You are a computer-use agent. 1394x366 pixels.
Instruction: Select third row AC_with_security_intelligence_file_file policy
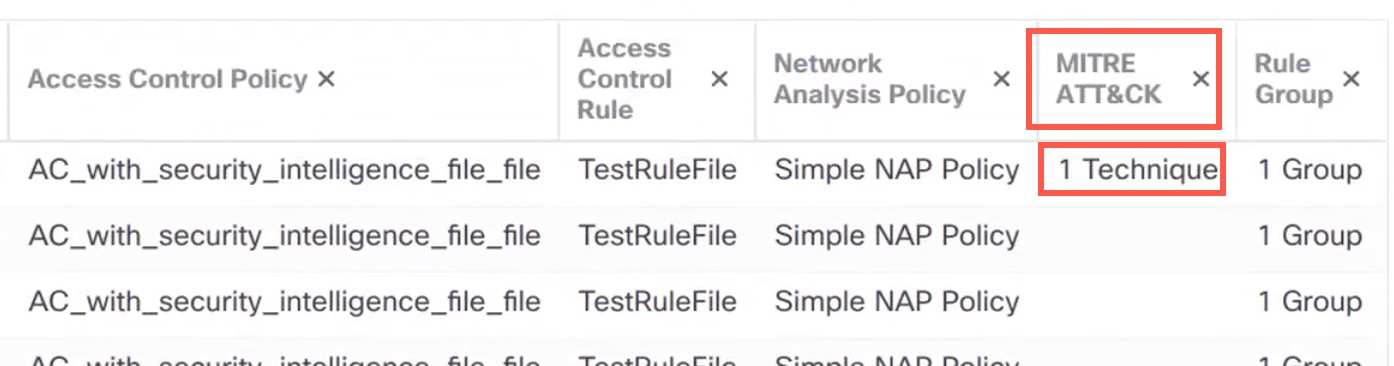[x=284, y=301]
